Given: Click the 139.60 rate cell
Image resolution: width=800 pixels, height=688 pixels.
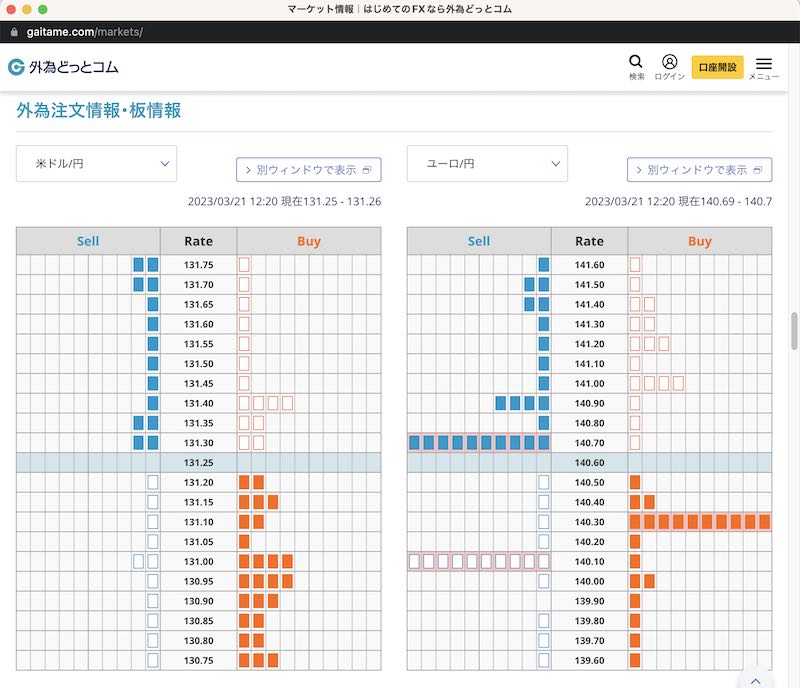Looking at the screenshot, I should (589, 660).
